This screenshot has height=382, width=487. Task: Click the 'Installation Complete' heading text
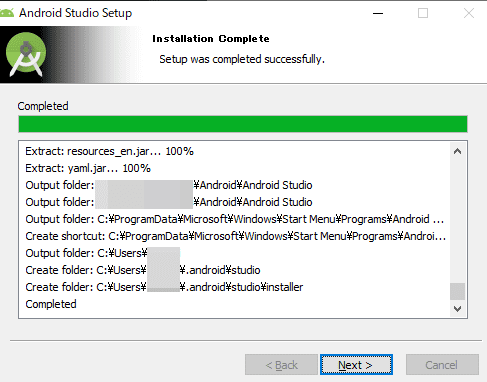tap(211, 39)
